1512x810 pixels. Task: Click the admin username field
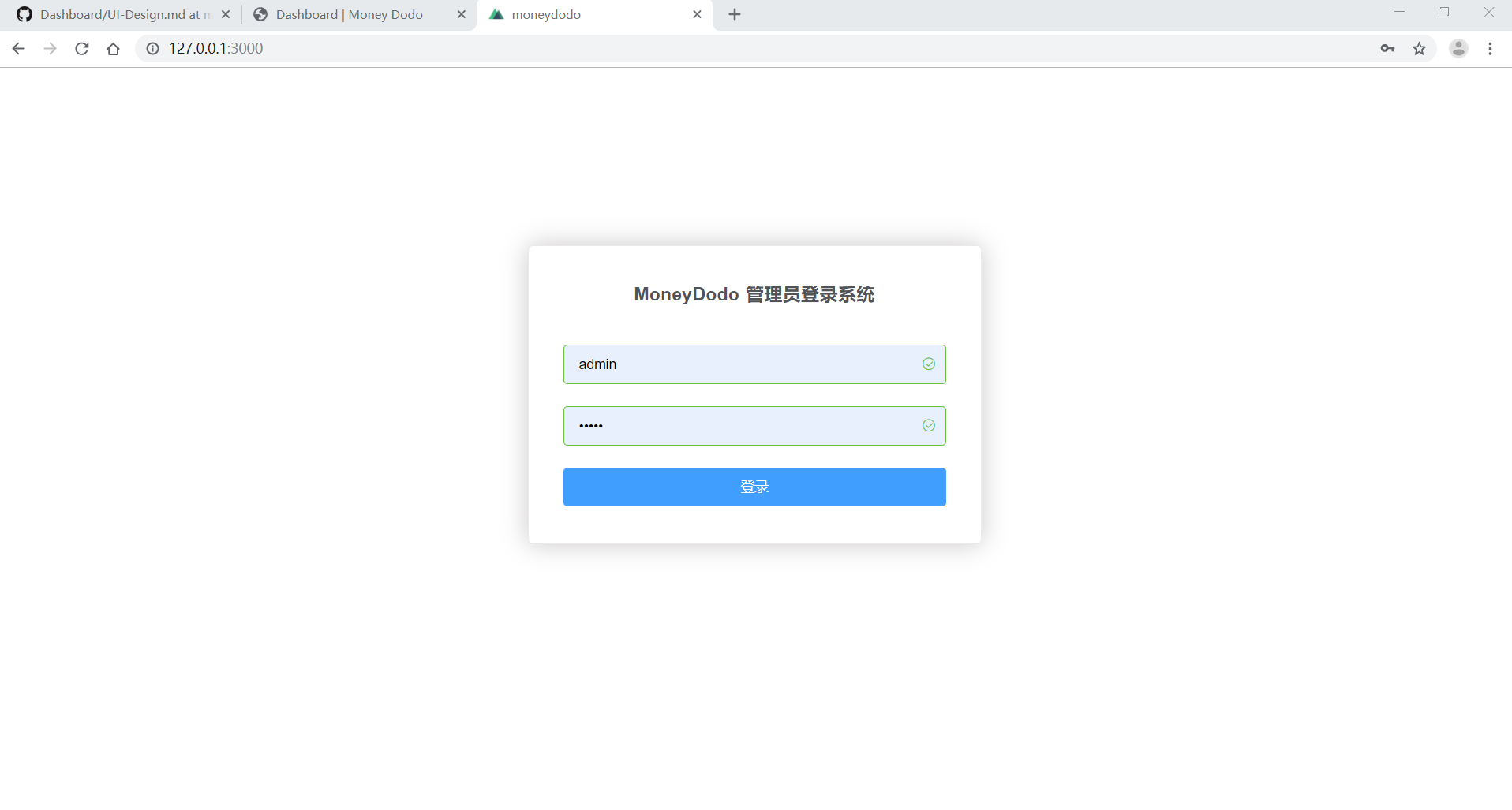coord(754,364)
